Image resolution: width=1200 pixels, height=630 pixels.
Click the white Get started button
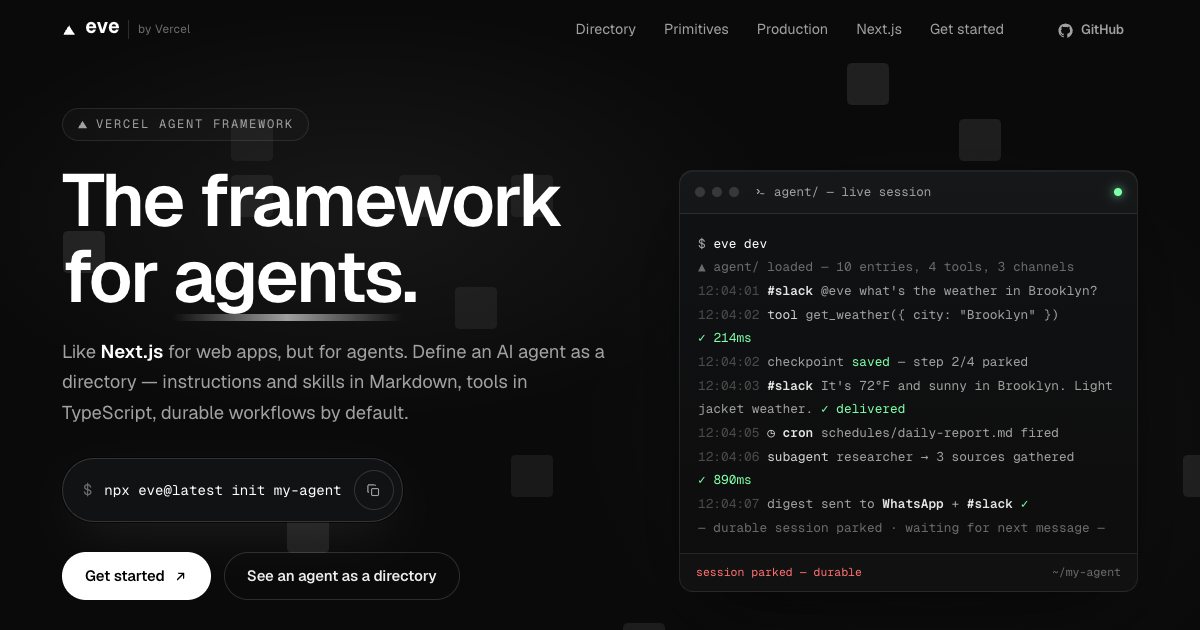click(x=136, y=576)
